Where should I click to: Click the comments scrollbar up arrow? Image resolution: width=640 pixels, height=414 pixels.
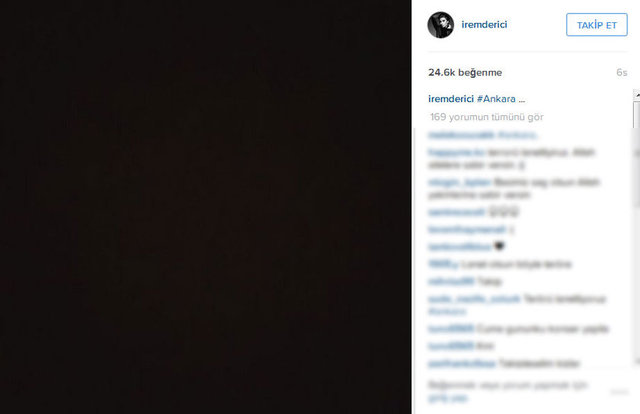[637, 94]
